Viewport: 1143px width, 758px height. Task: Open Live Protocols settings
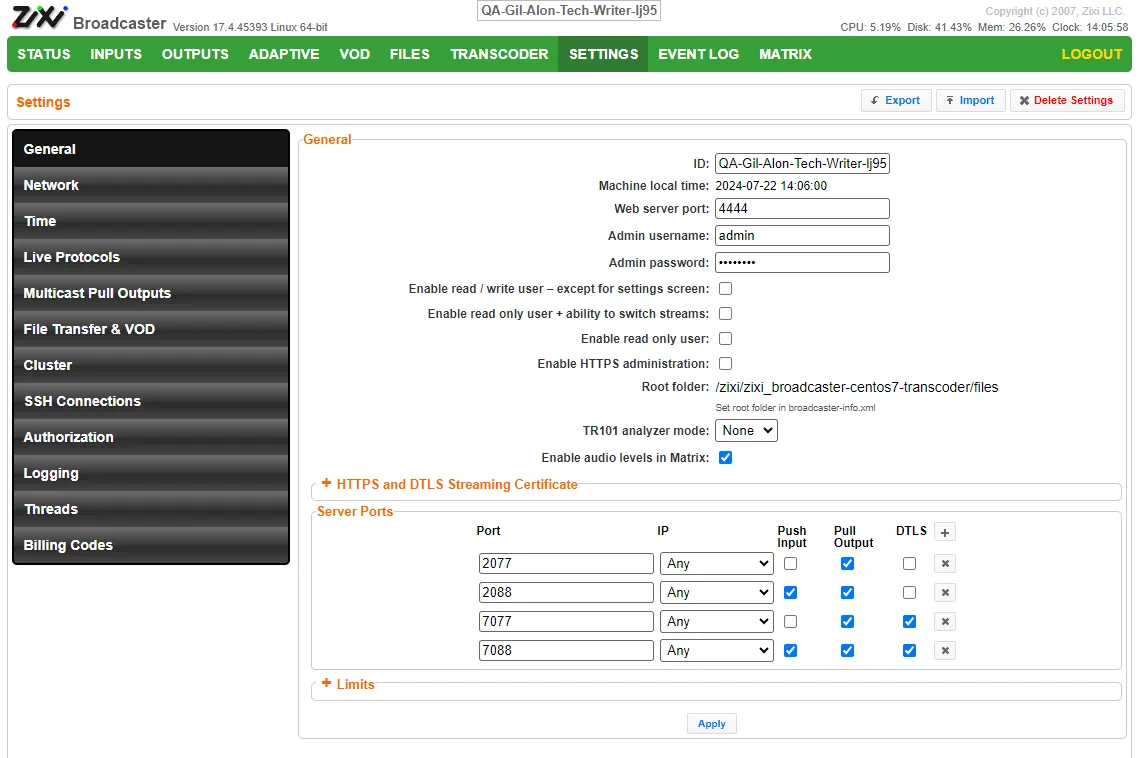(151, 257)
